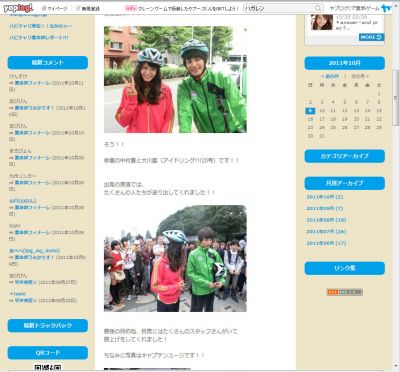Click the RSS feed badge
The height and width of the screenshot is (372, 400).
344,292
